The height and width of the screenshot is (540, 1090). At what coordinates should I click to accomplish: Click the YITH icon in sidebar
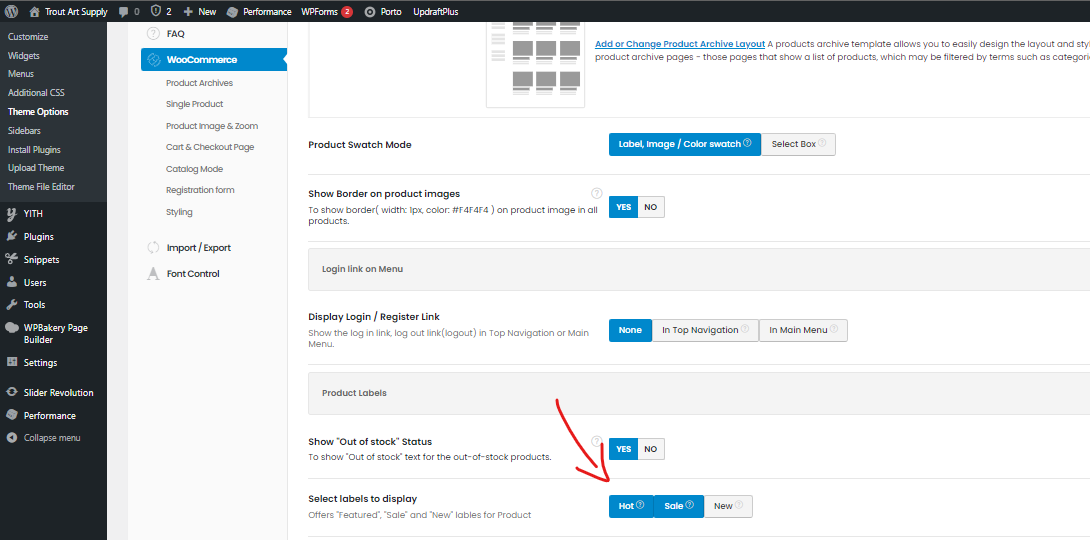click(x=11, y=213)
